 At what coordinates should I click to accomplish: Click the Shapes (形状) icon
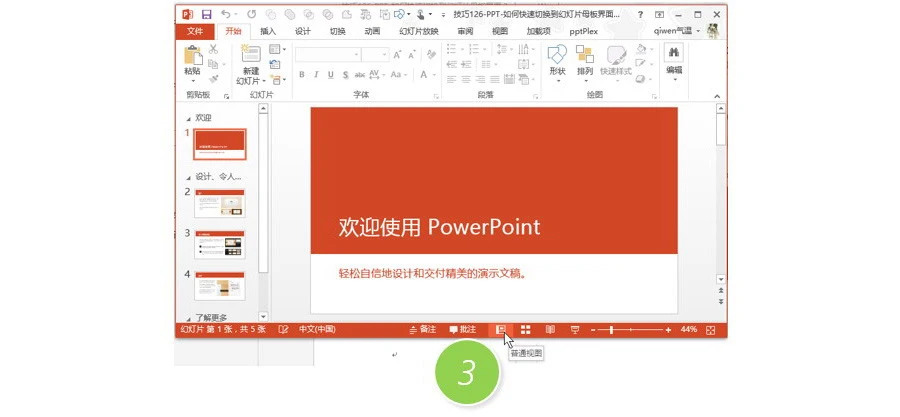click(x=557, y=55)
